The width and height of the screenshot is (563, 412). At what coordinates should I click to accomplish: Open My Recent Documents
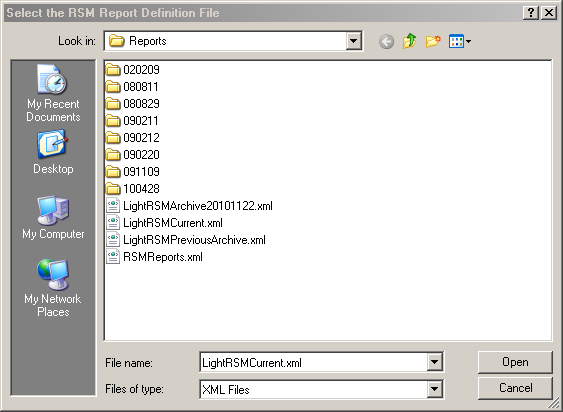(53, 93)
